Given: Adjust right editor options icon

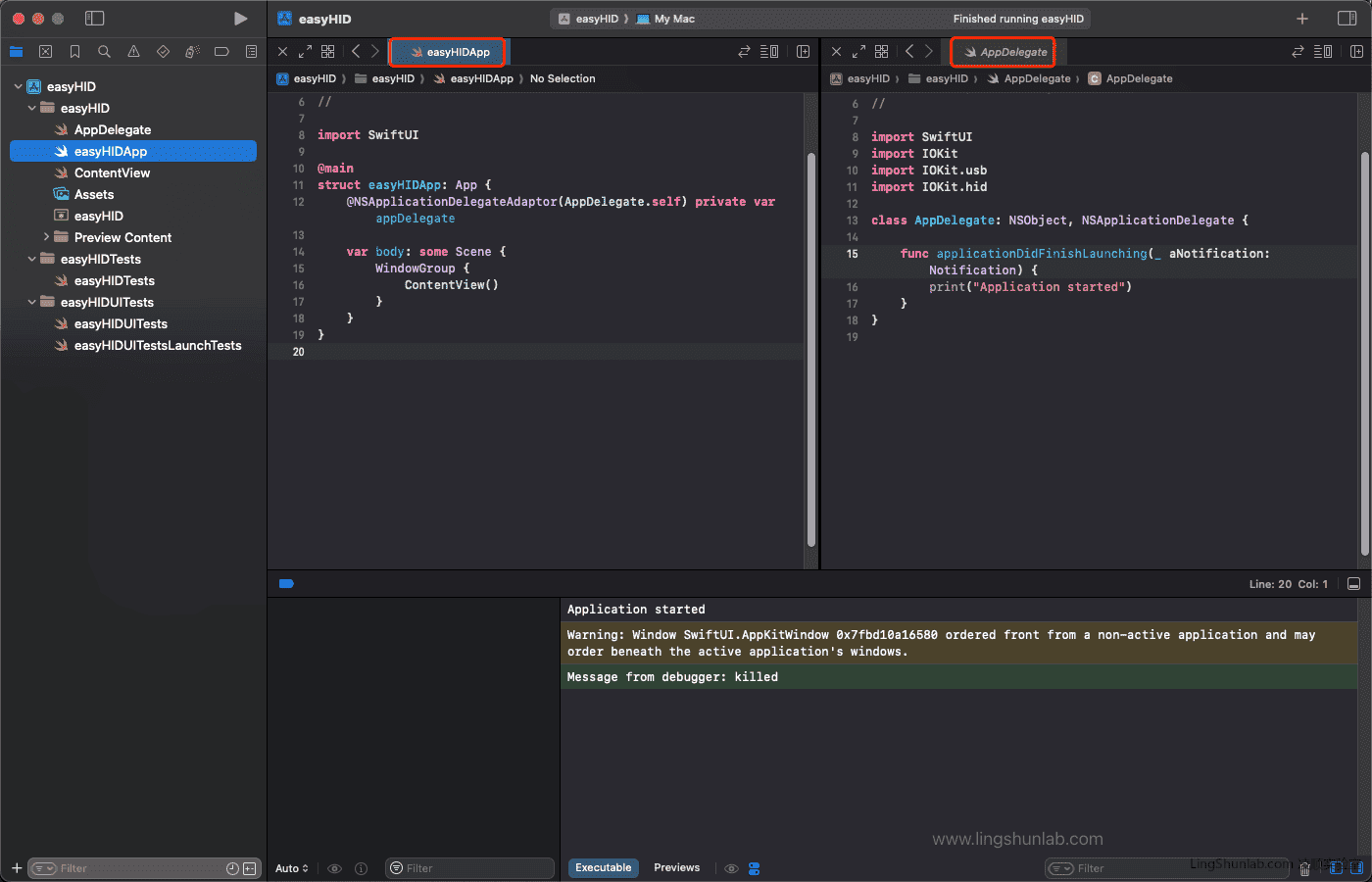Looking at the screenshot, I should [1323, 52].
